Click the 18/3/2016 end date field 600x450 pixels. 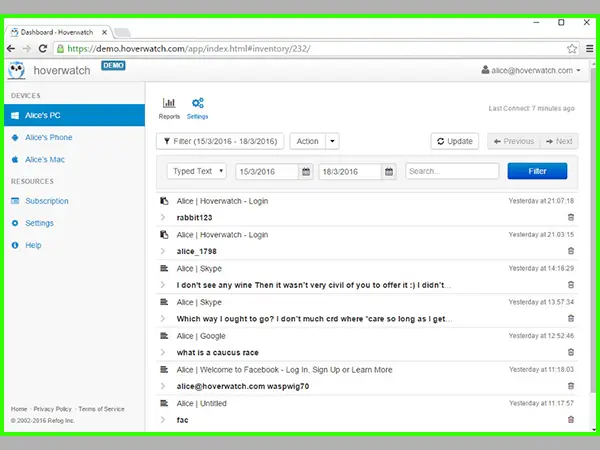tap(350, 171)
